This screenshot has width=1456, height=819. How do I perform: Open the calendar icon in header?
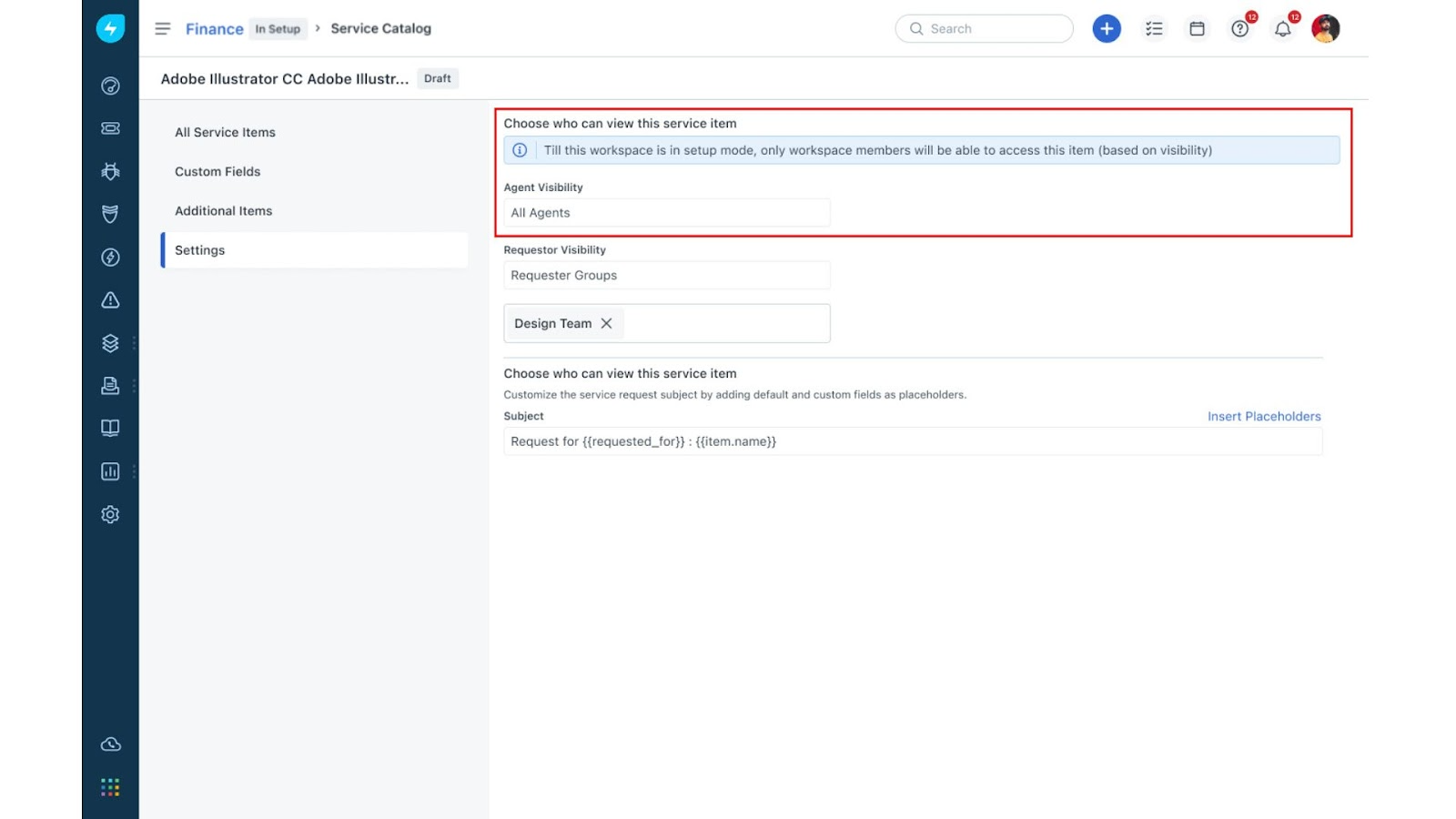1197,29
